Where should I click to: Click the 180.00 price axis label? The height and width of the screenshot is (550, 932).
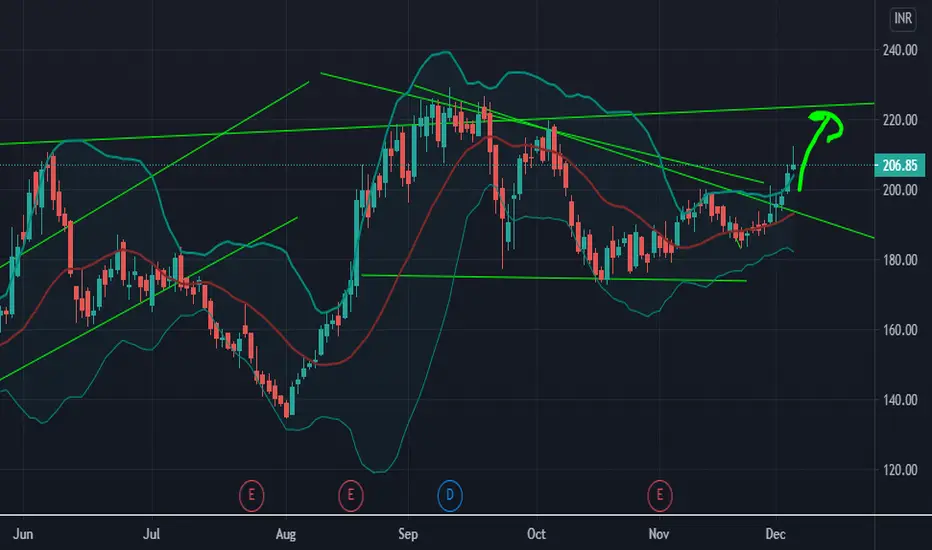pyautogui.click(x=900, y=260)
